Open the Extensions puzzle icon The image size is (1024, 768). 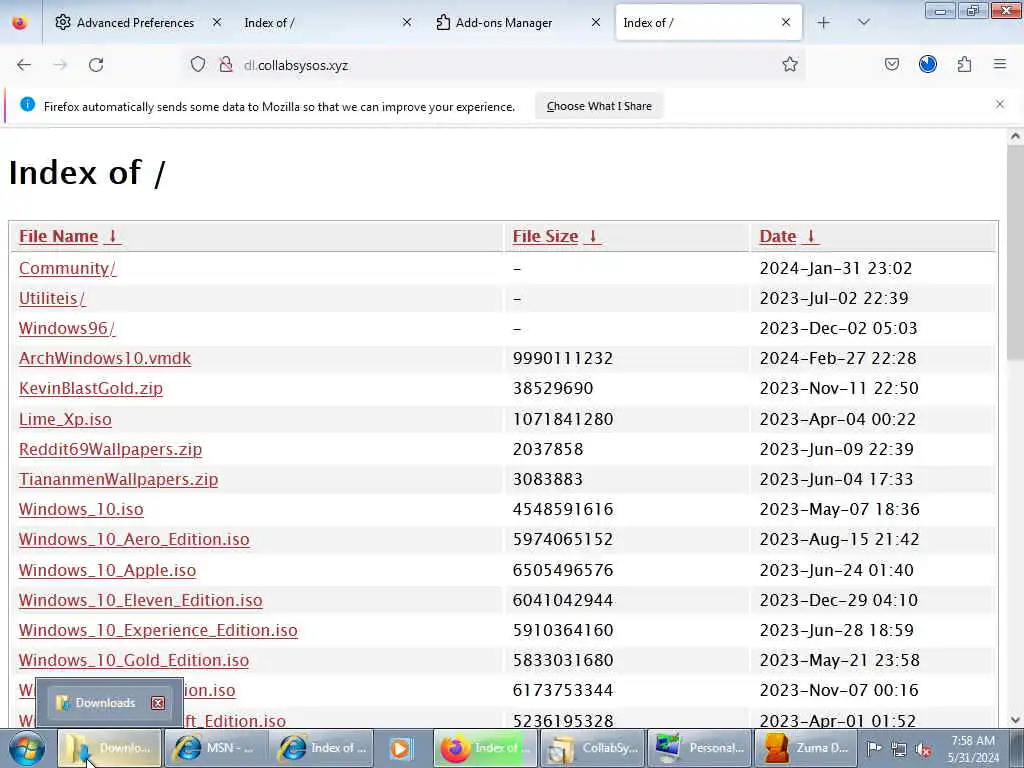[x=964, y=64]
